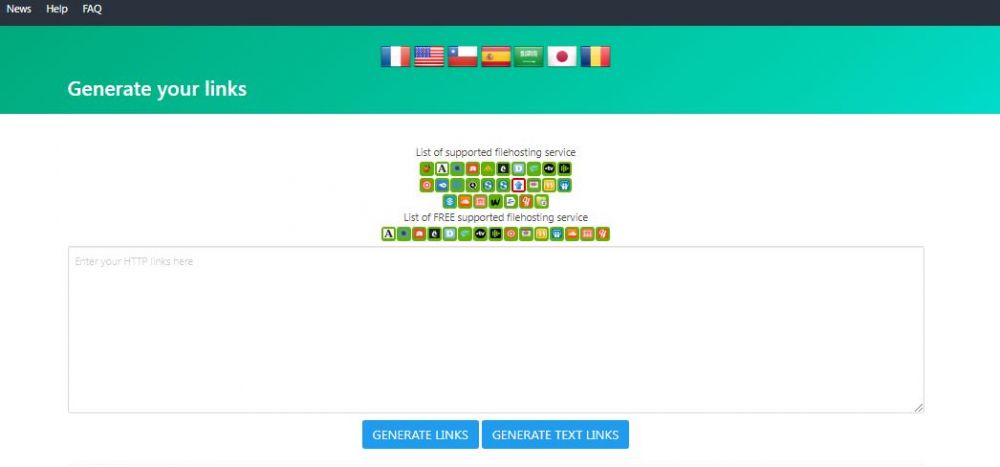Image resolution: width=1000 pixels, height=467 pixels.
Task: Switch to Arabic via Saudi Arabia flag
Action: pyautogui.click(x=529, y=57)
